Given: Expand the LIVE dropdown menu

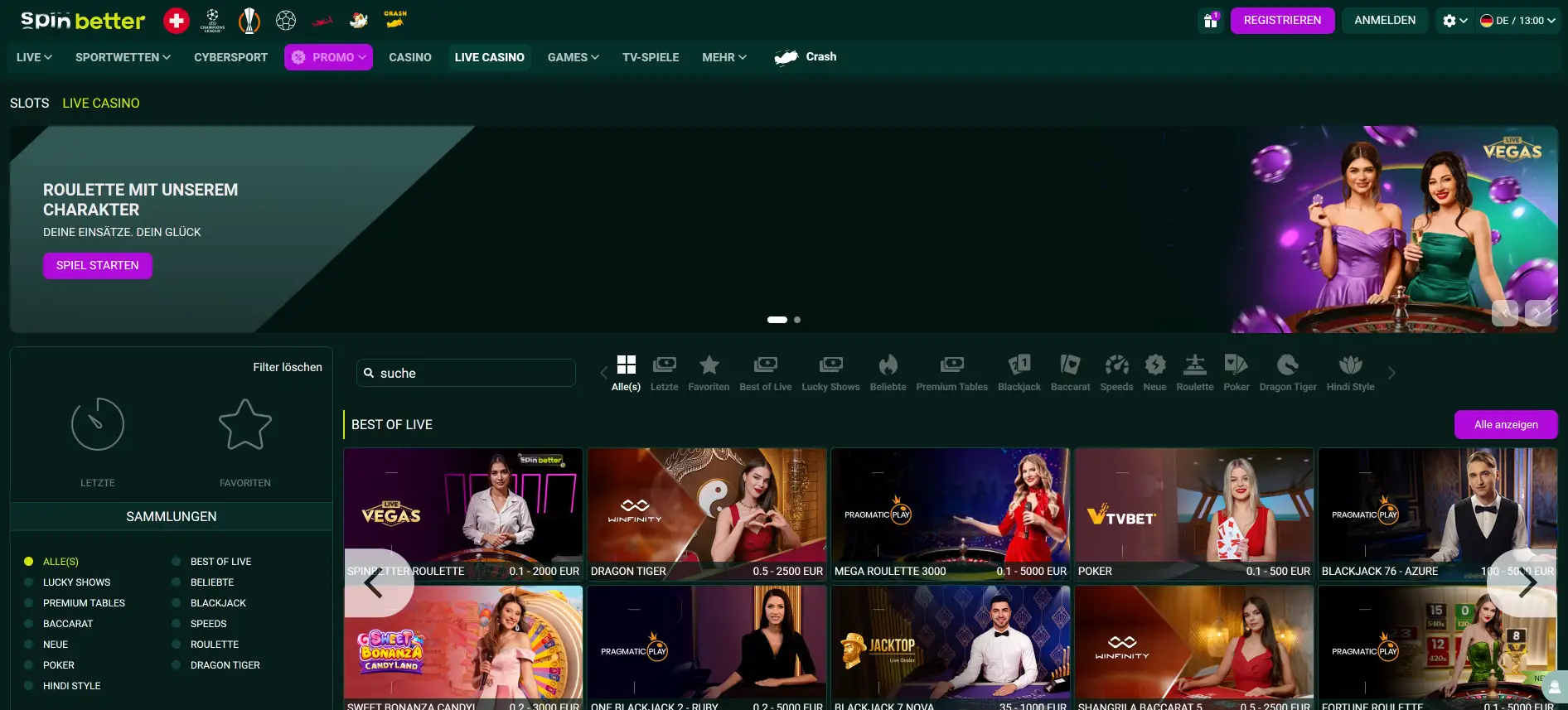Looking at the screenshot, I should click(34, 57).
